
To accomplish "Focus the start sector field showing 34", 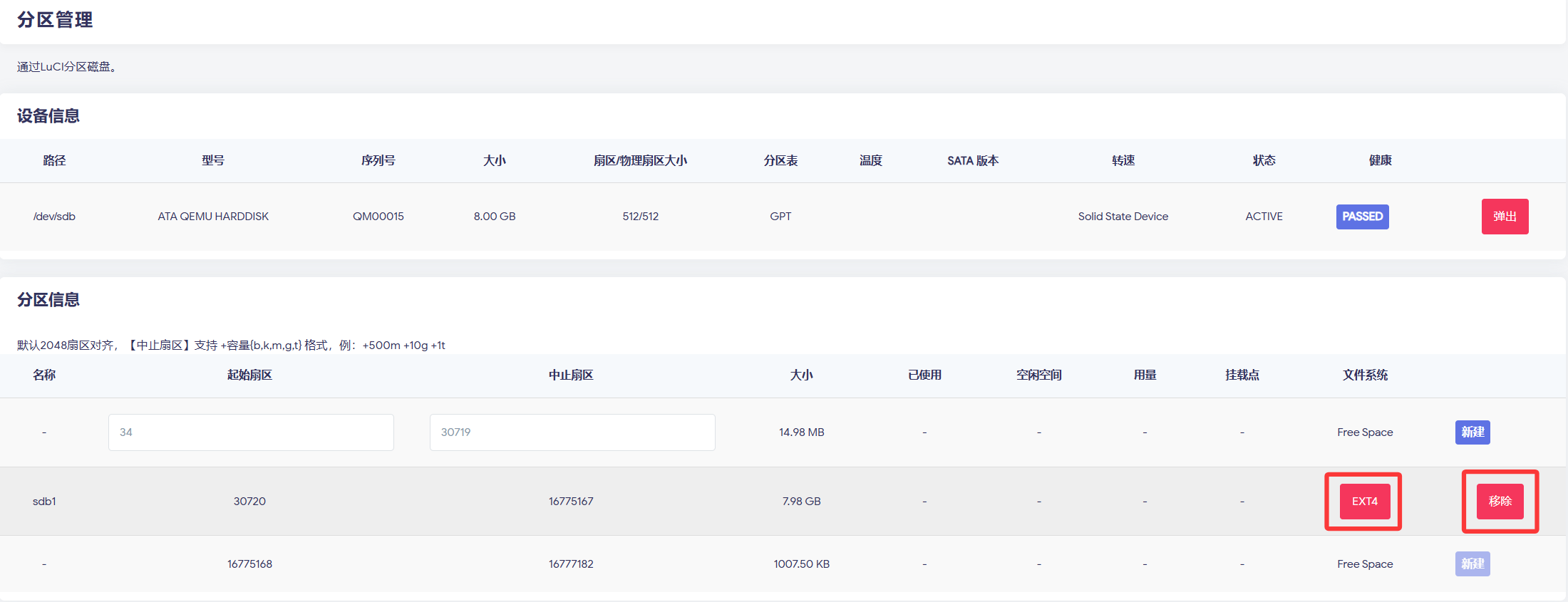I will (251, 432).
